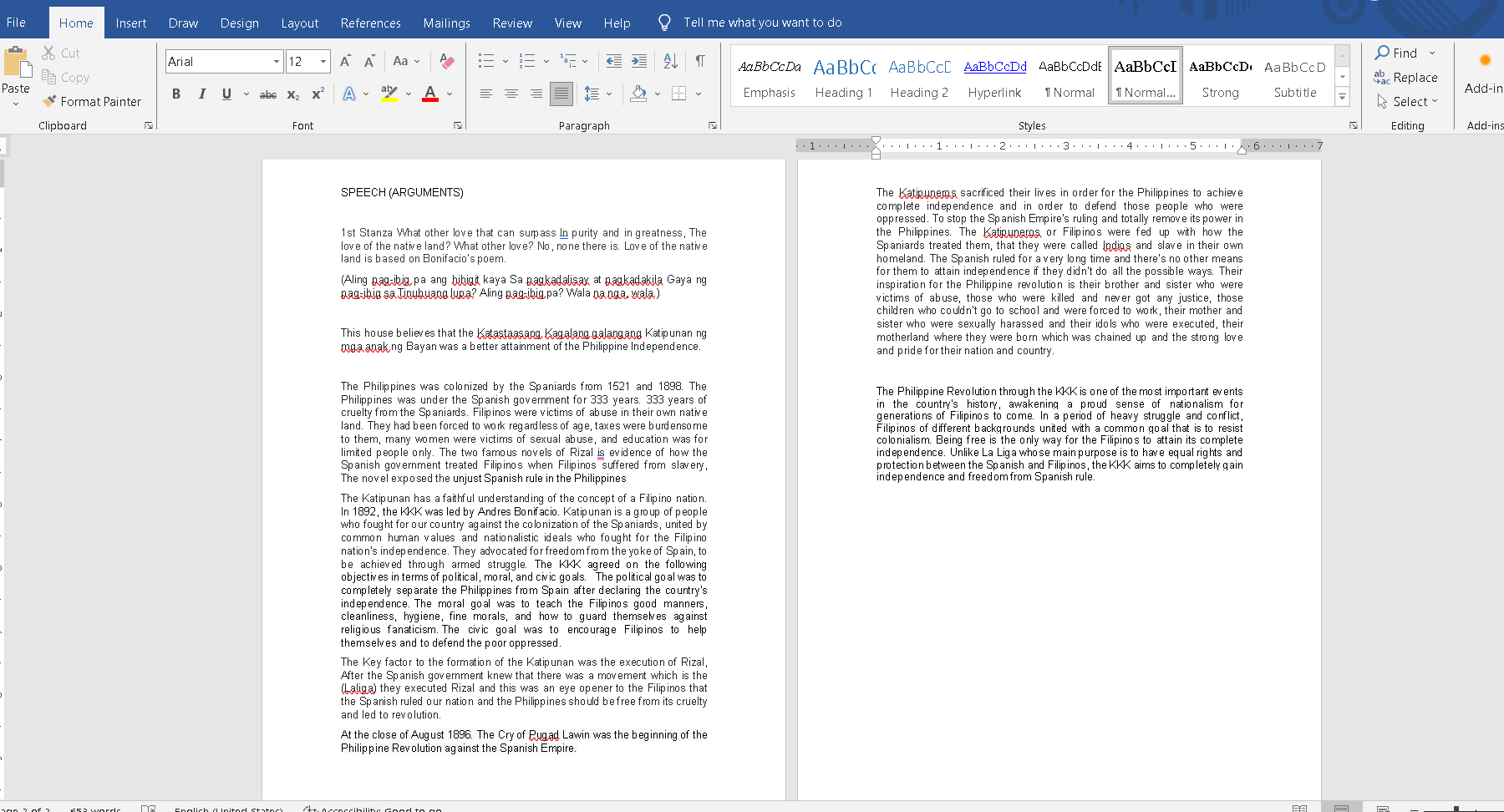
Task: Toggle subscript formatting
Action: click(293, 94)
